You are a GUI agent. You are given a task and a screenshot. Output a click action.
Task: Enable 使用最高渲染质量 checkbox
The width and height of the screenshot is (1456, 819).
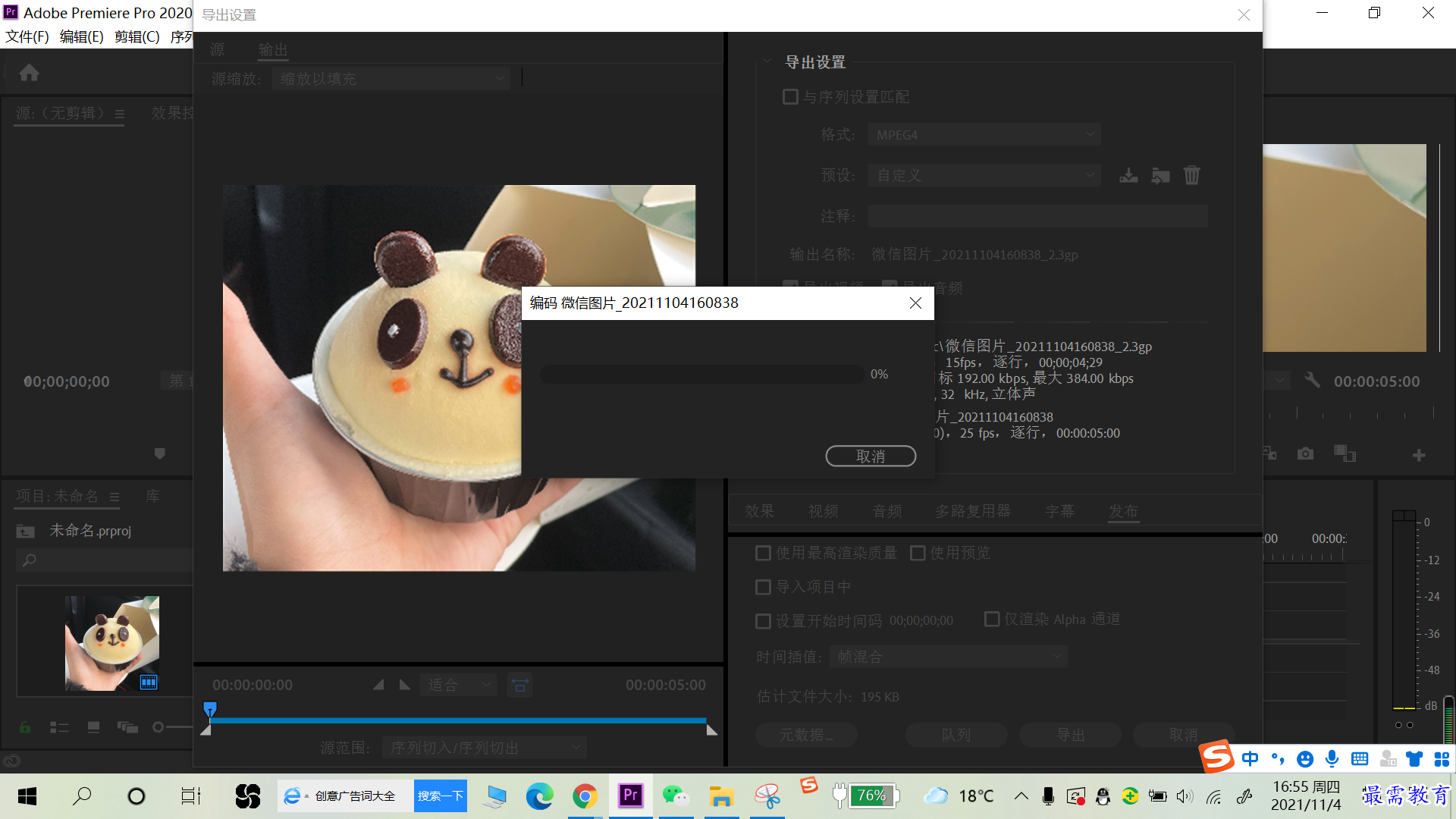click(x=764, y=553)
